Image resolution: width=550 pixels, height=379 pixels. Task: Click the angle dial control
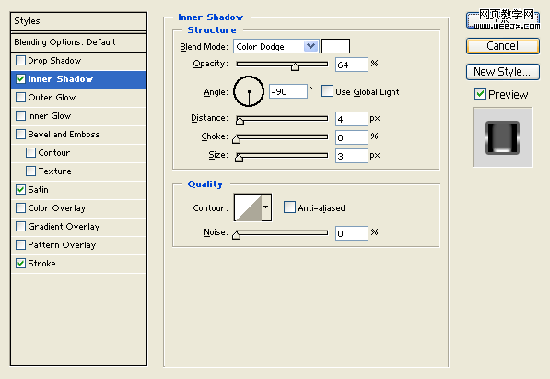tap(249, 92)
